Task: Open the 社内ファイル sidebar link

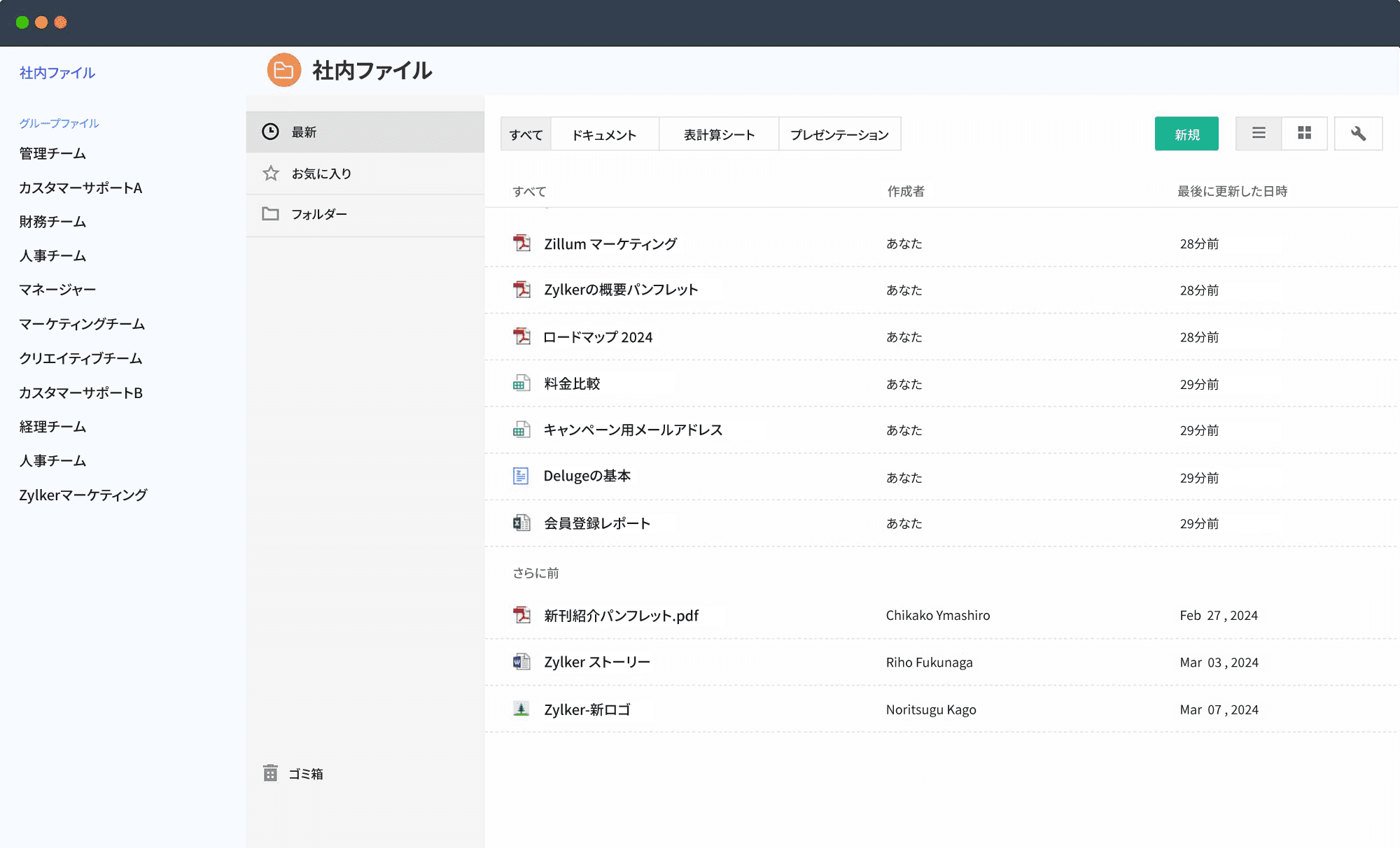Action: [57, 73]
